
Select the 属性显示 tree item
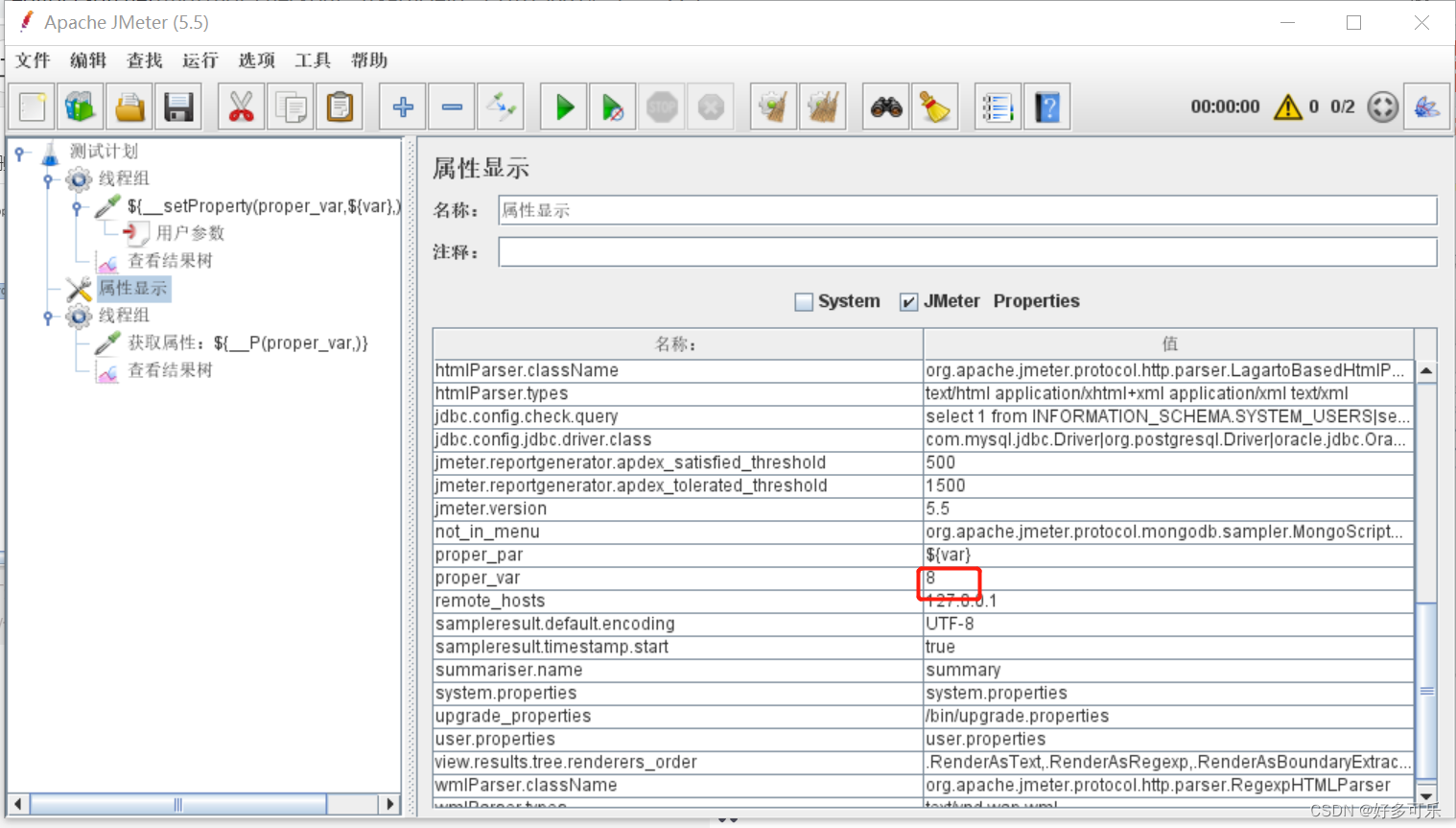[133, 288]
